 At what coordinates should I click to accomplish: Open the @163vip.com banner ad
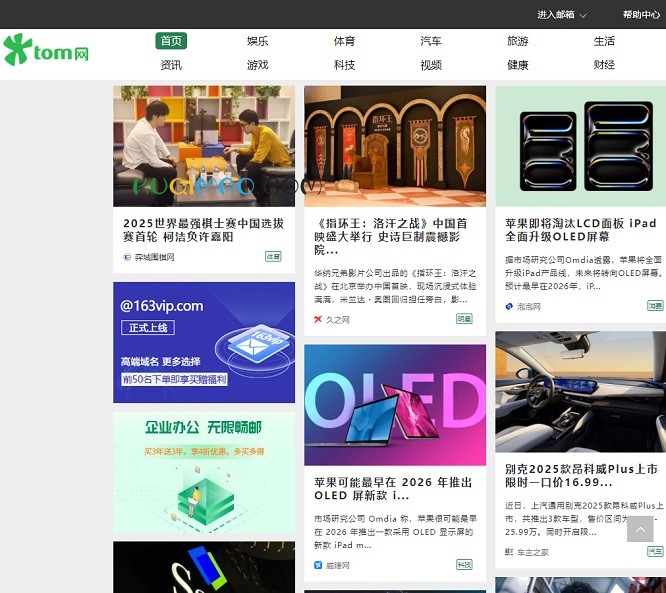[x=204, y=342]
